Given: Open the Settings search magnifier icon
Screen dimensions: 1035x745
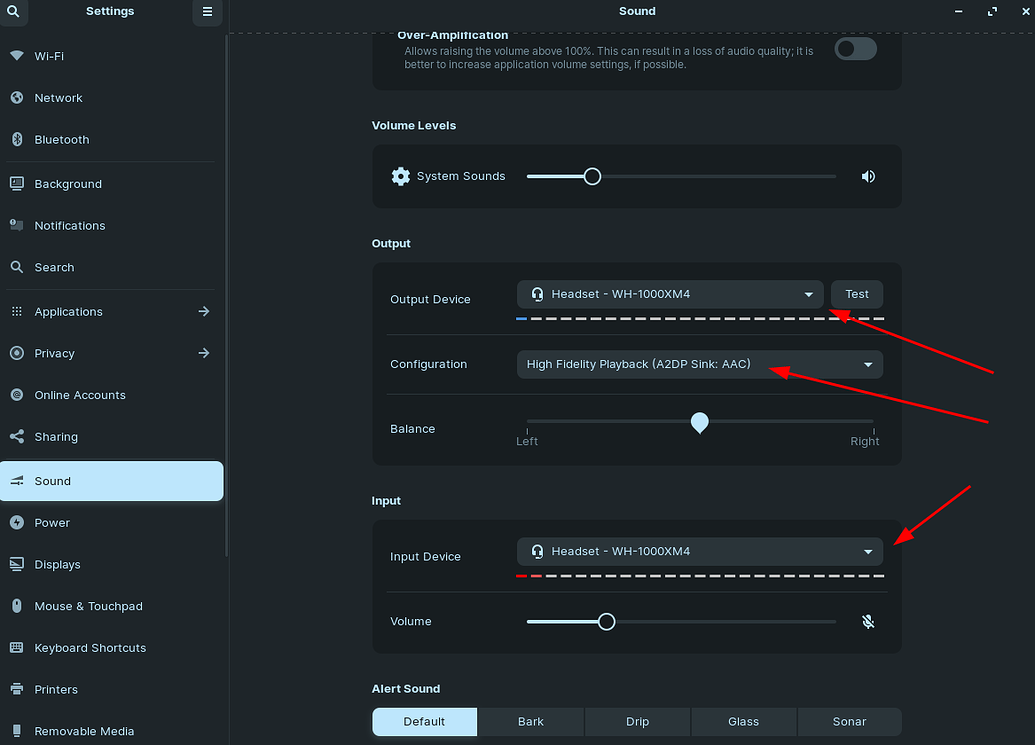Looking at the screenshot, I should click(13, 11).
